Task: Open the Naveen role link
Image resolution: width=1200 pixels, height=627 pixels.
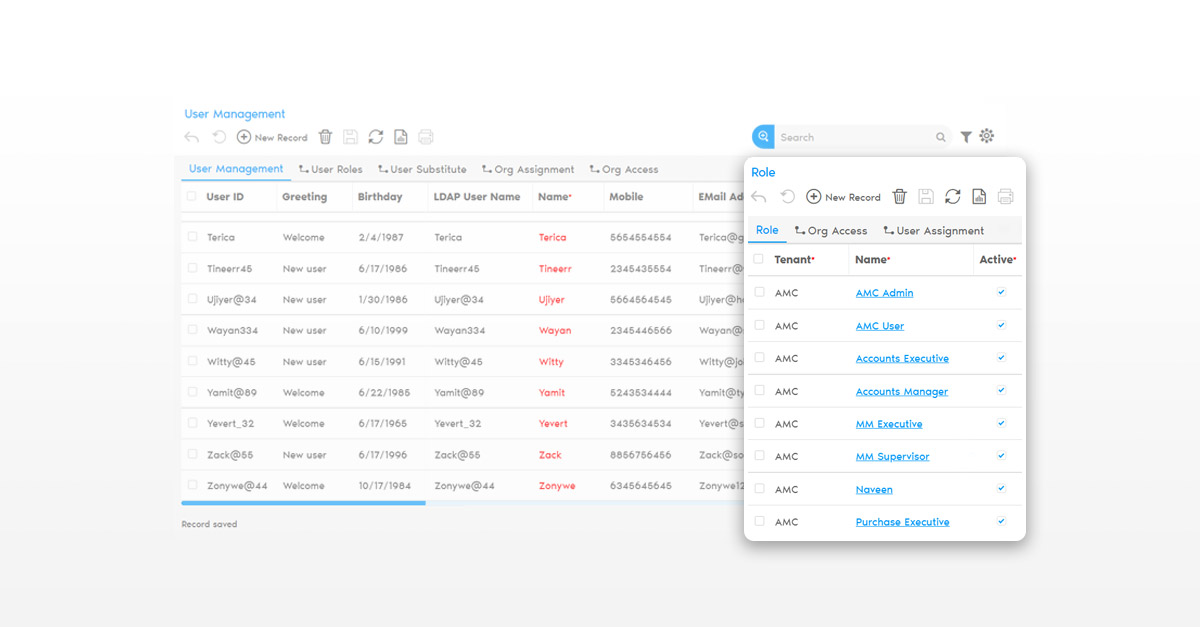Action: 874,490
